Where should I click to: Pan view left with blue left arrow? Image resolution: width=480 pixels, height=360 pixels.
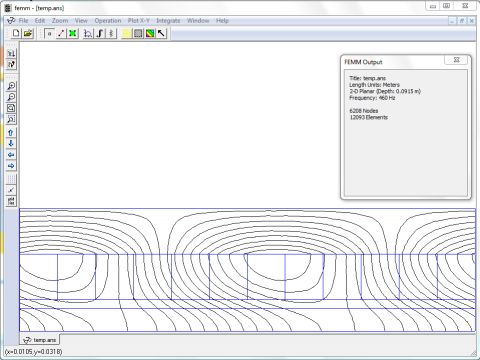pos(11,155)
